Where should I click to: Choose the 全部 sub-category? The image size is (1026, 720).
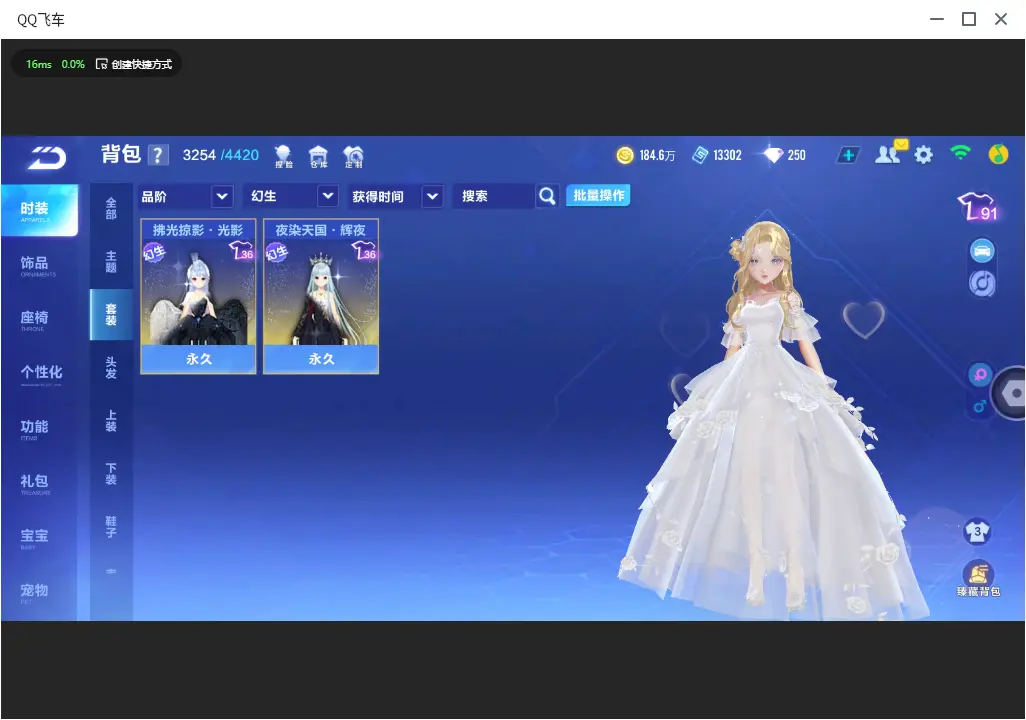pyautogui.click(x=111, y=209)
